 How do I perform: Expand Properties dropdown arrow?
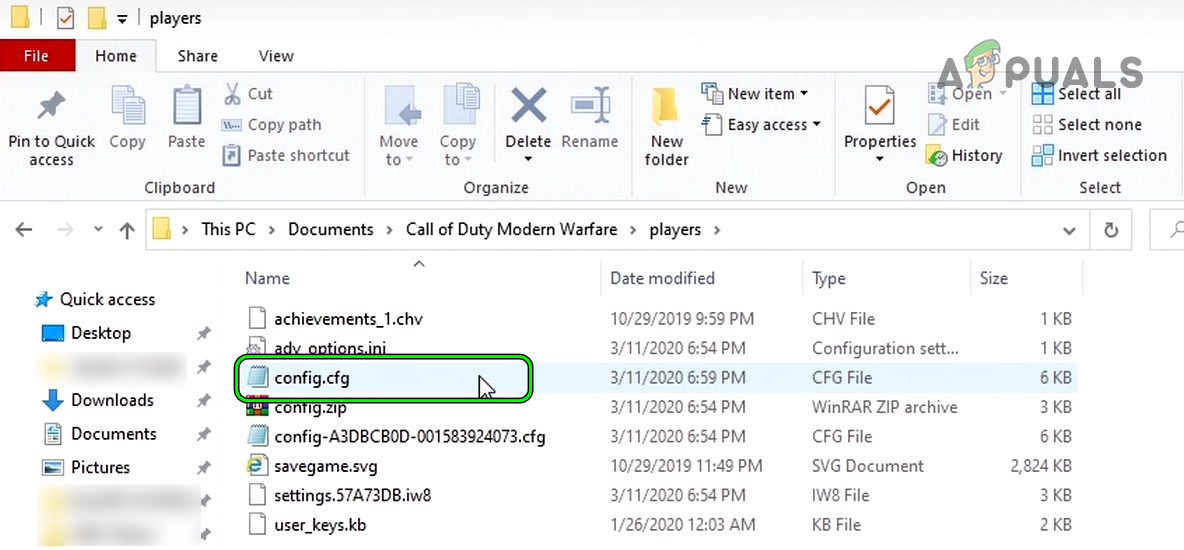(880, 159)
